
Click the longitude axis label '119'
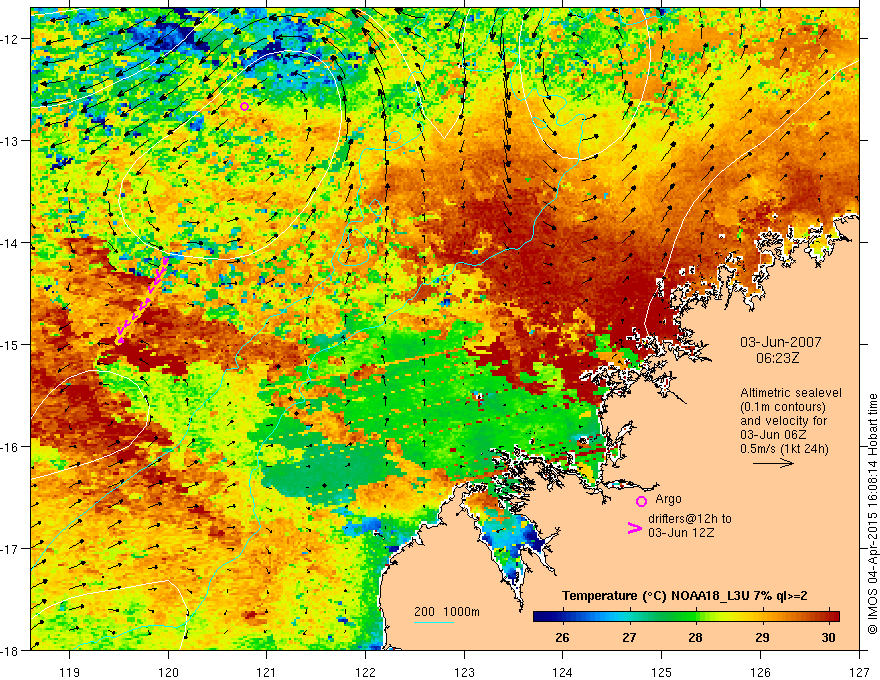pyautogui.click(x=70, y=672)
